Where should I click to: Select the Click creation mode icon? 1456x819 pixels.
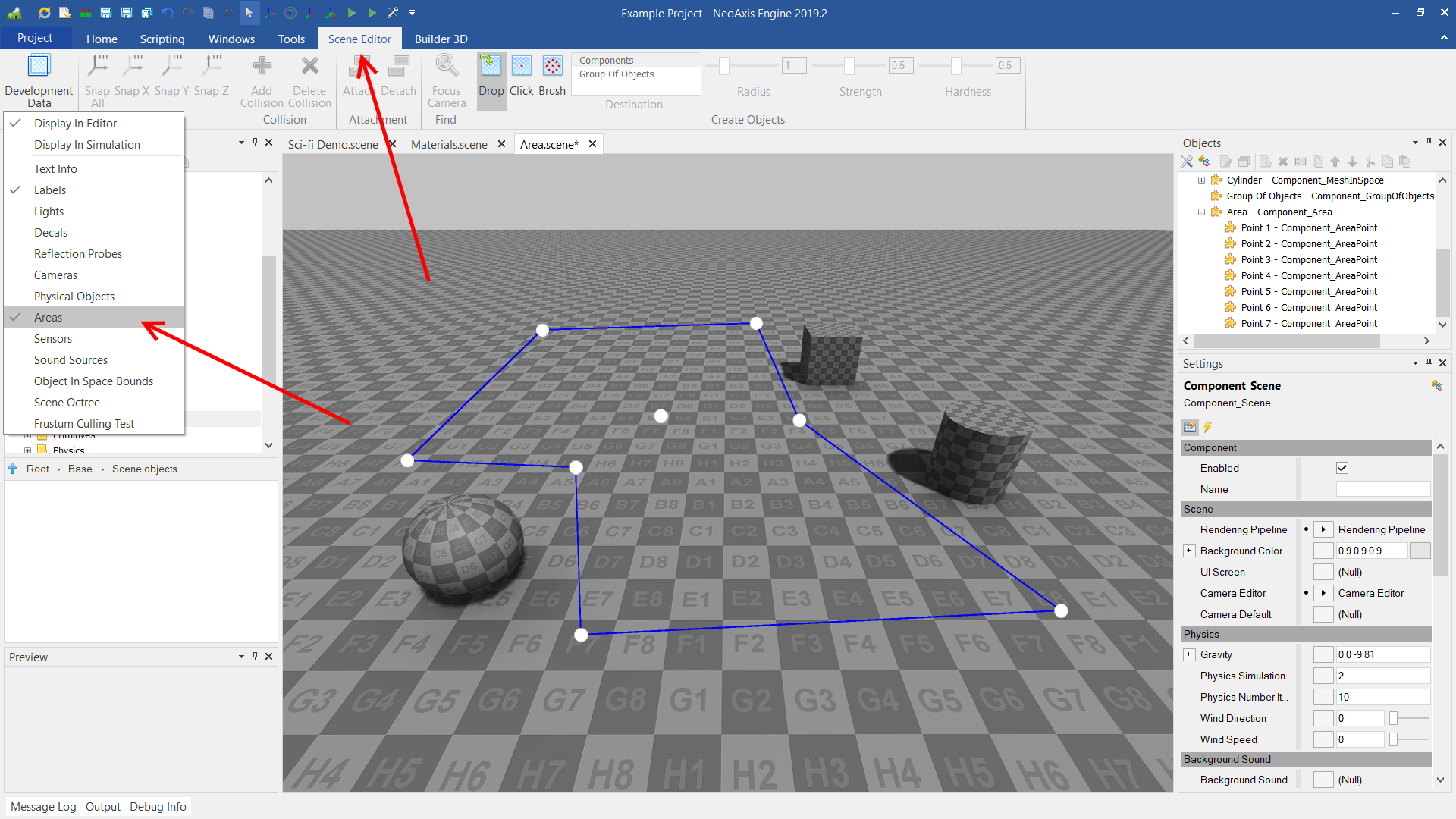tap(521, 67)
